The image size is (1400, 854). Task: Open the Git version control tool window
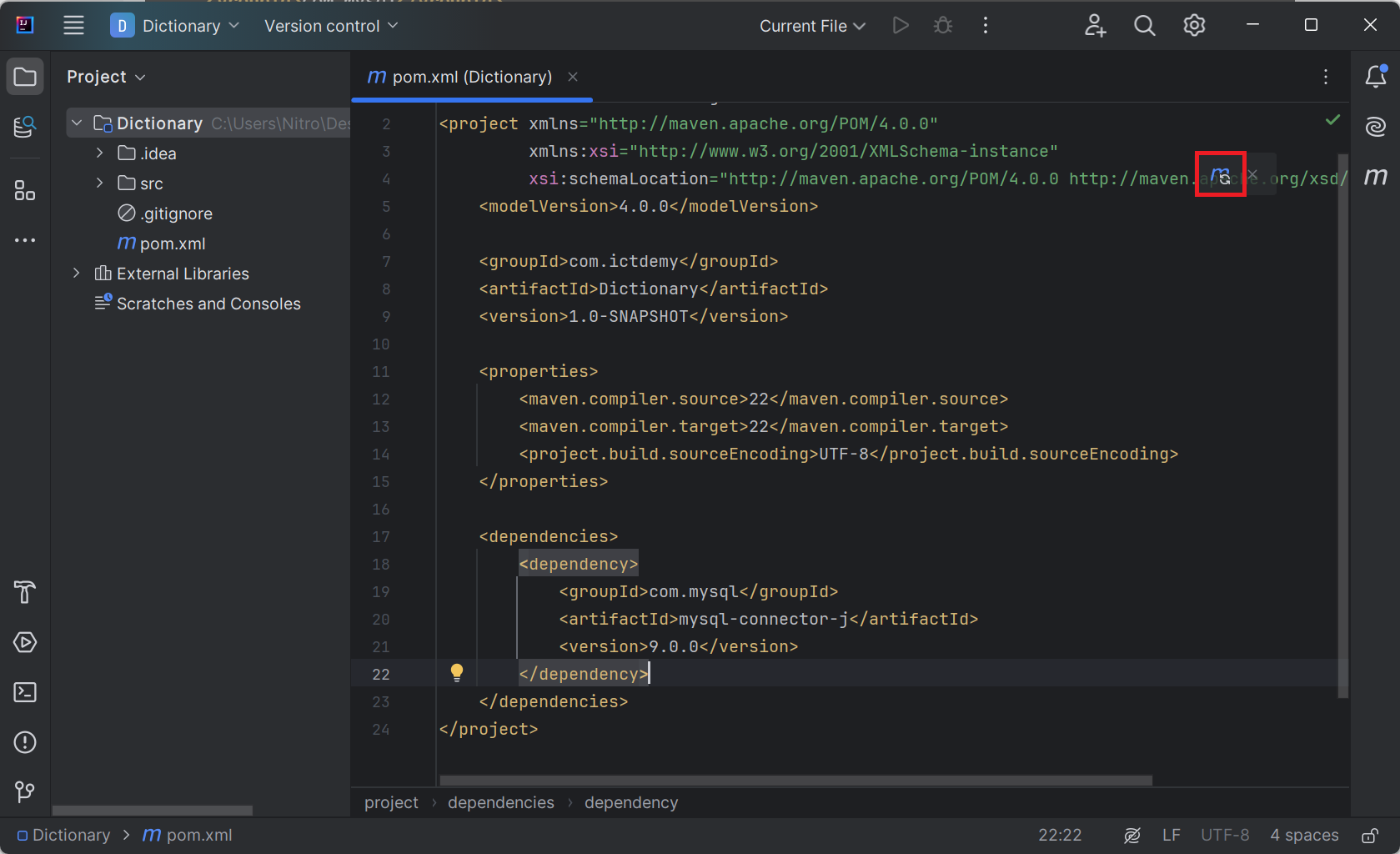(25, 791)
